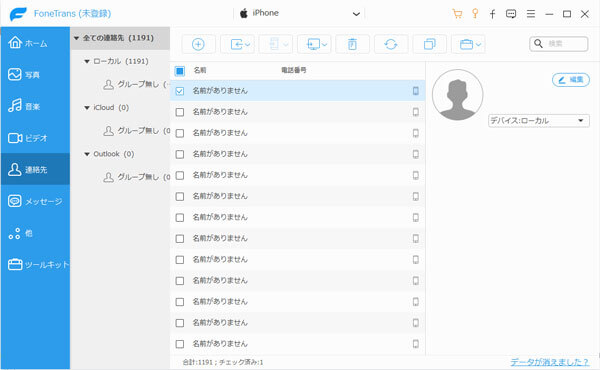Collapse the 全ての連絡先 (1191) tree node
600x370 pixels.
(x=76, y=38)
